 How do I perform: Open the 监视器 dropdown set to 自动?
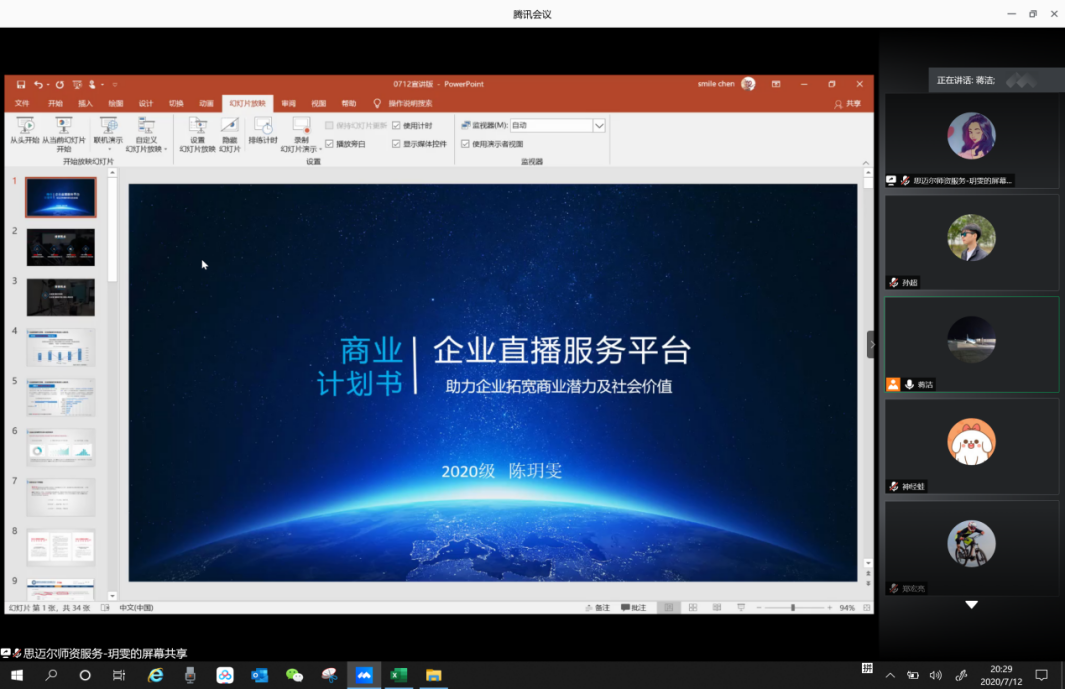[599, 126]
